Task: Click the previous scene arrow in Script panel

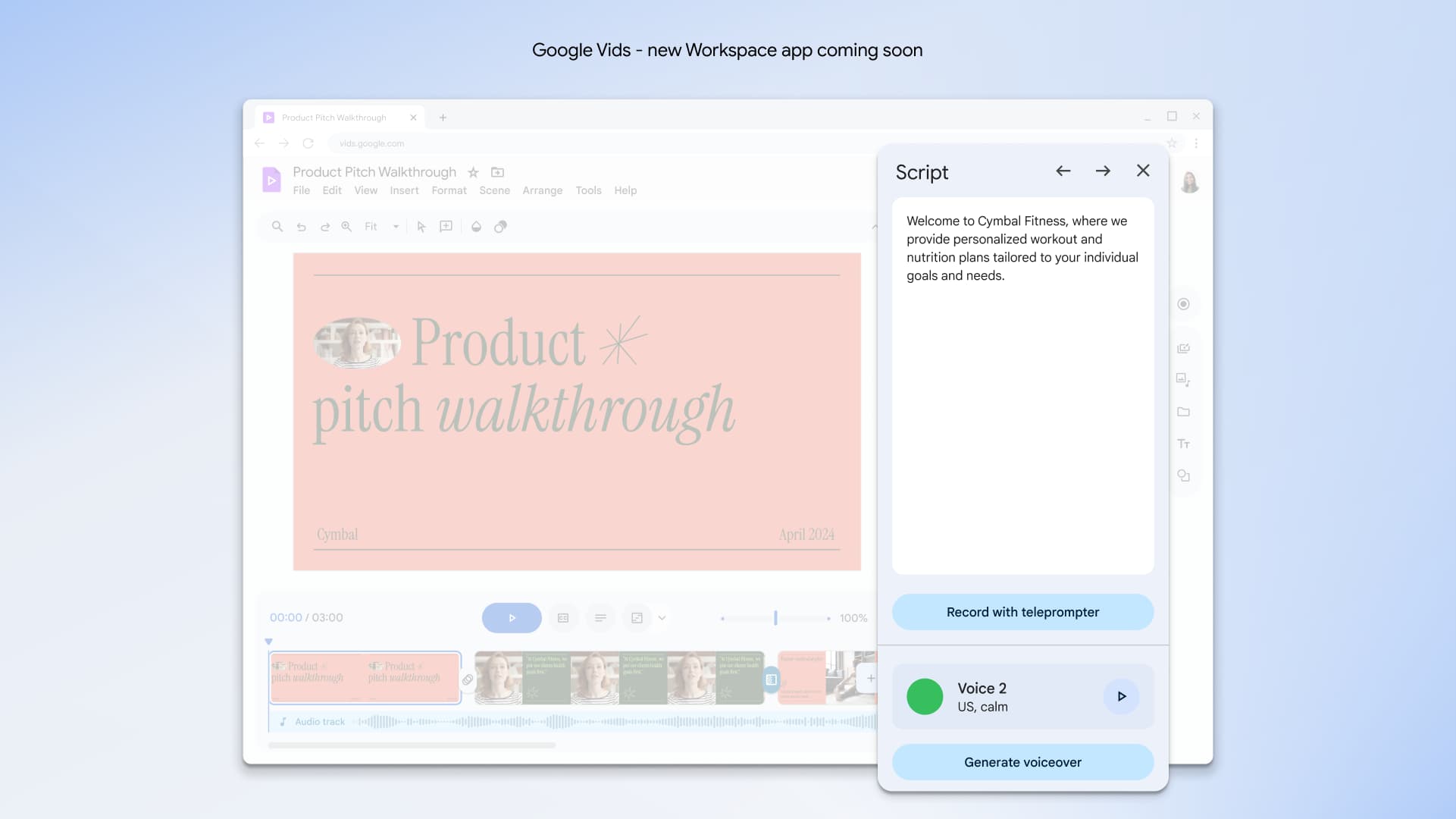Action: [1063, 171]
